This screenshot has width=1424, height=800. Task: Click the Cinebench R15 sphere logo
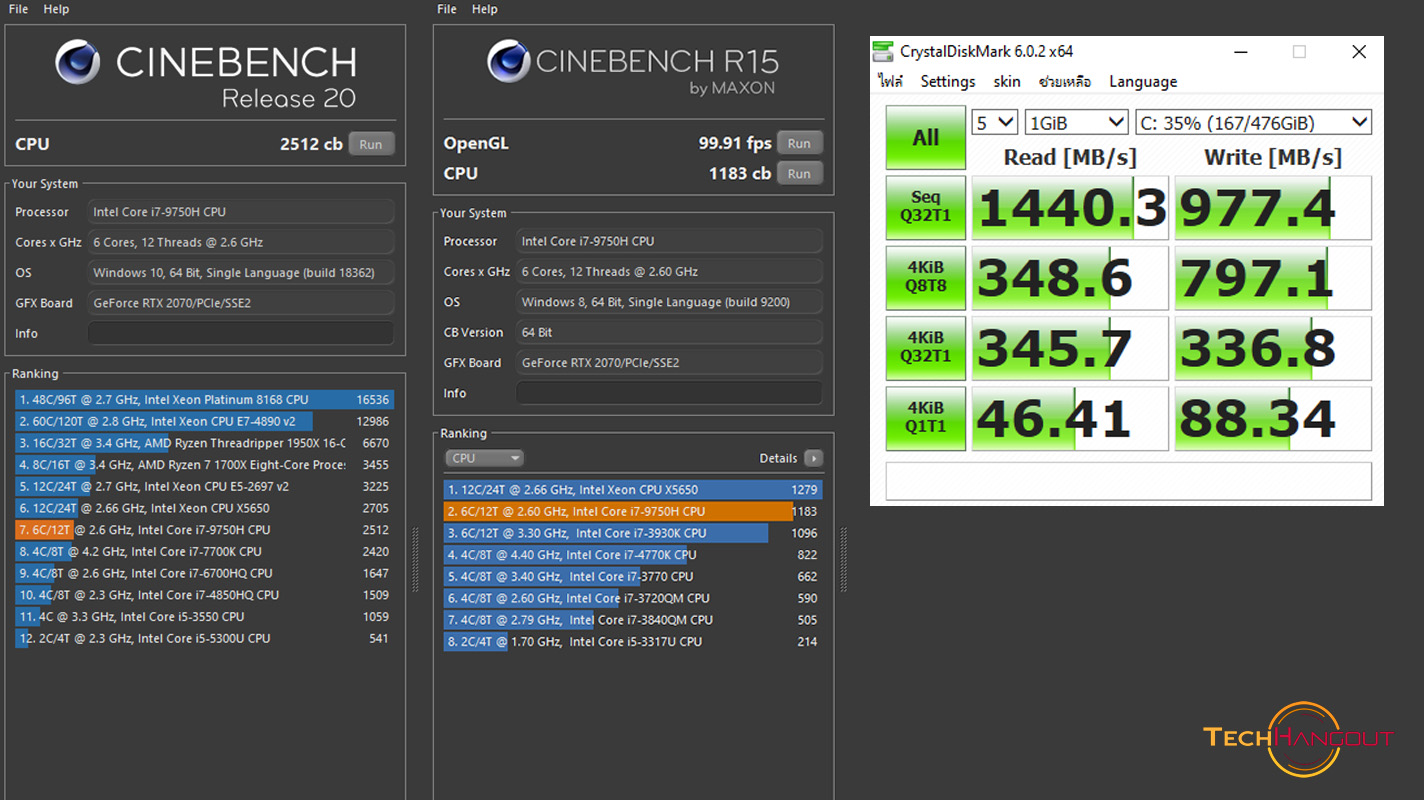coord(508,61)
